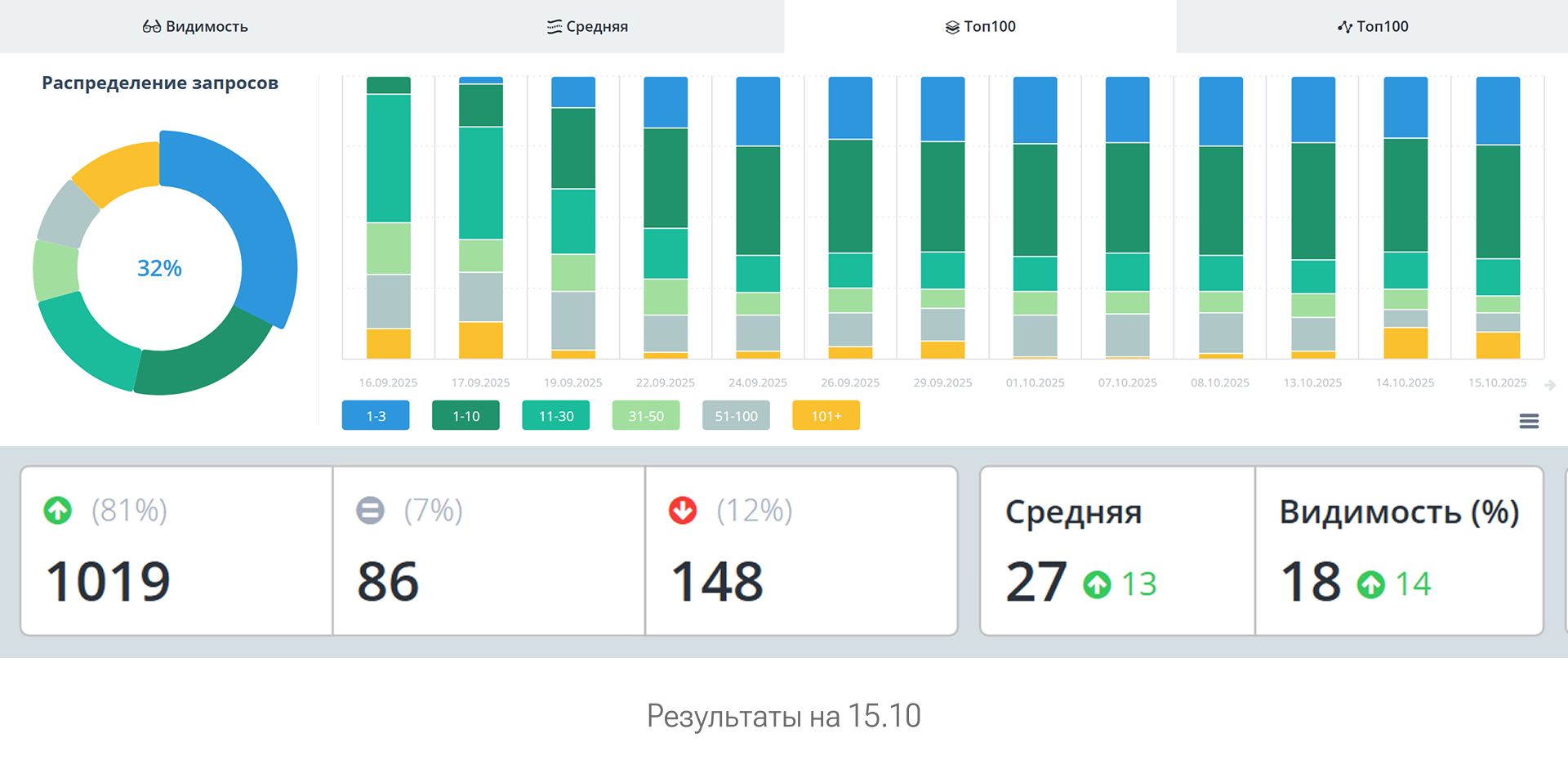Open the Топ100 tab with graph icon

coord(1372,26)
